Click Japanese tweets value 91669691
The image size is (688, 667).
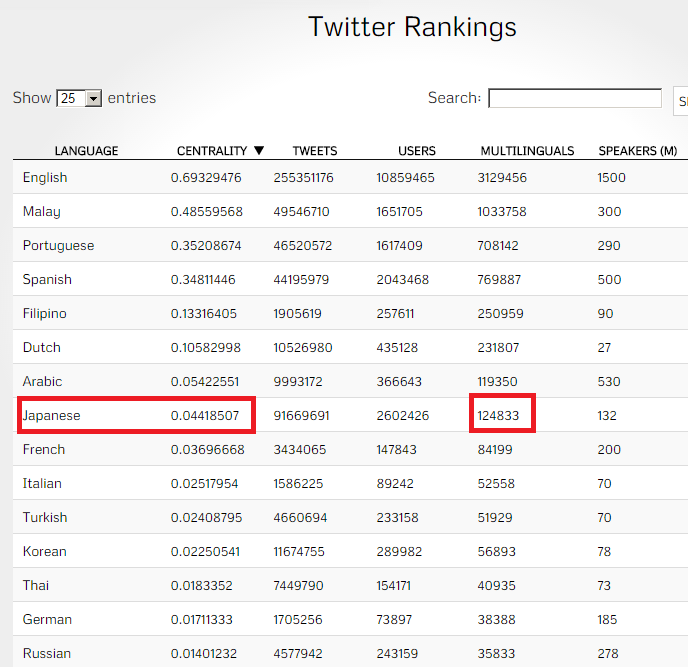click(301, 416)
